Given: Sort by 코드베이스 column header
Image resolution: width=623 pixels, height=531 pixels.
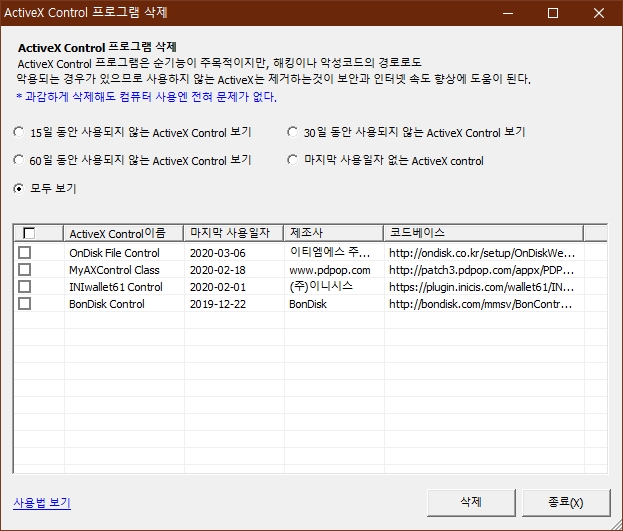Looking at the screenshot, I should tap(484, 233).
